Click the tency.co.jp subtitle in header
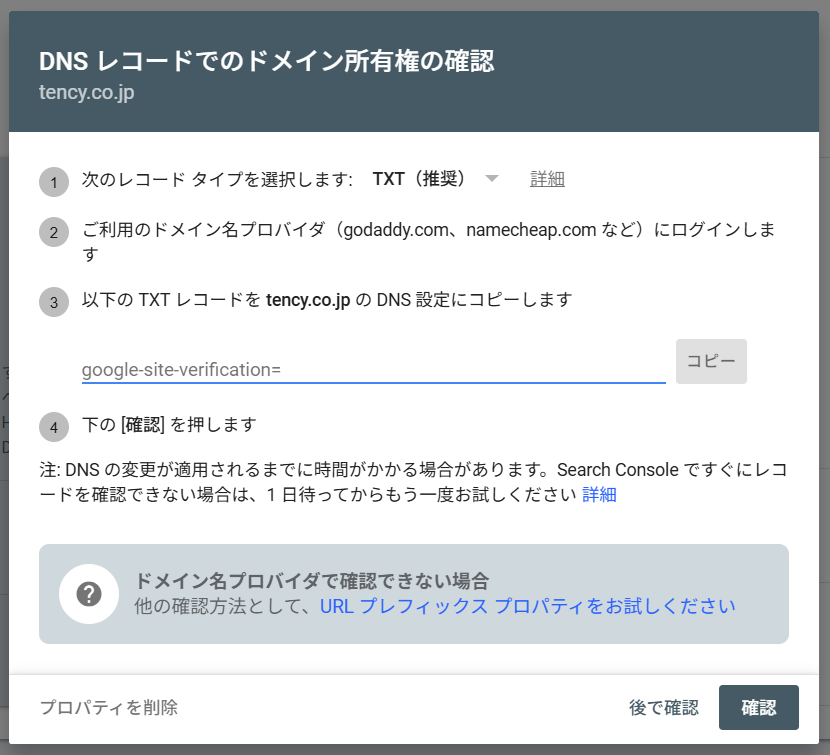830x755 pixels. coord(87,93)
